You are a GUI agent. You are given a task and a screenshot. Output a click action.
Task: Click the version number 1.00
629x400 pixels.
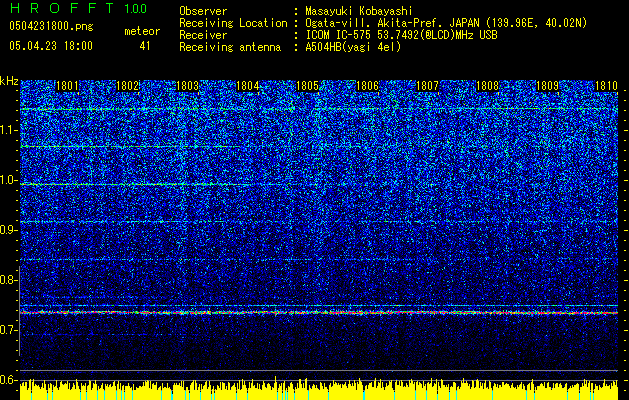point(136,9)
